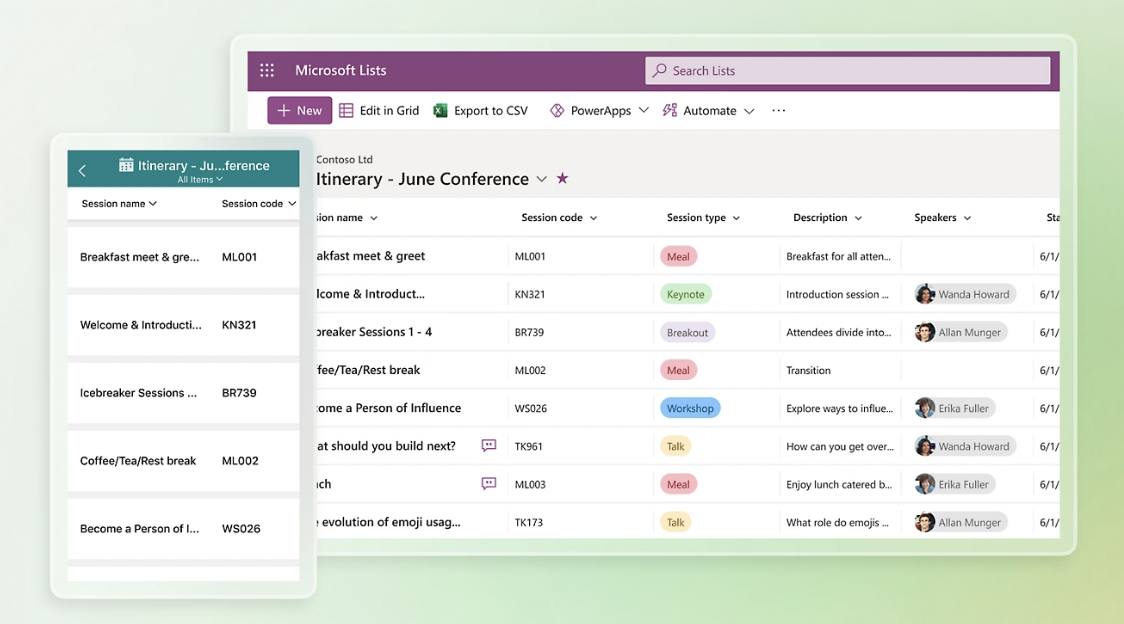This screenshot has width=1124, height=624.
Task: Click the Meal tag in the ML003 row
Action: click(678, 484)
